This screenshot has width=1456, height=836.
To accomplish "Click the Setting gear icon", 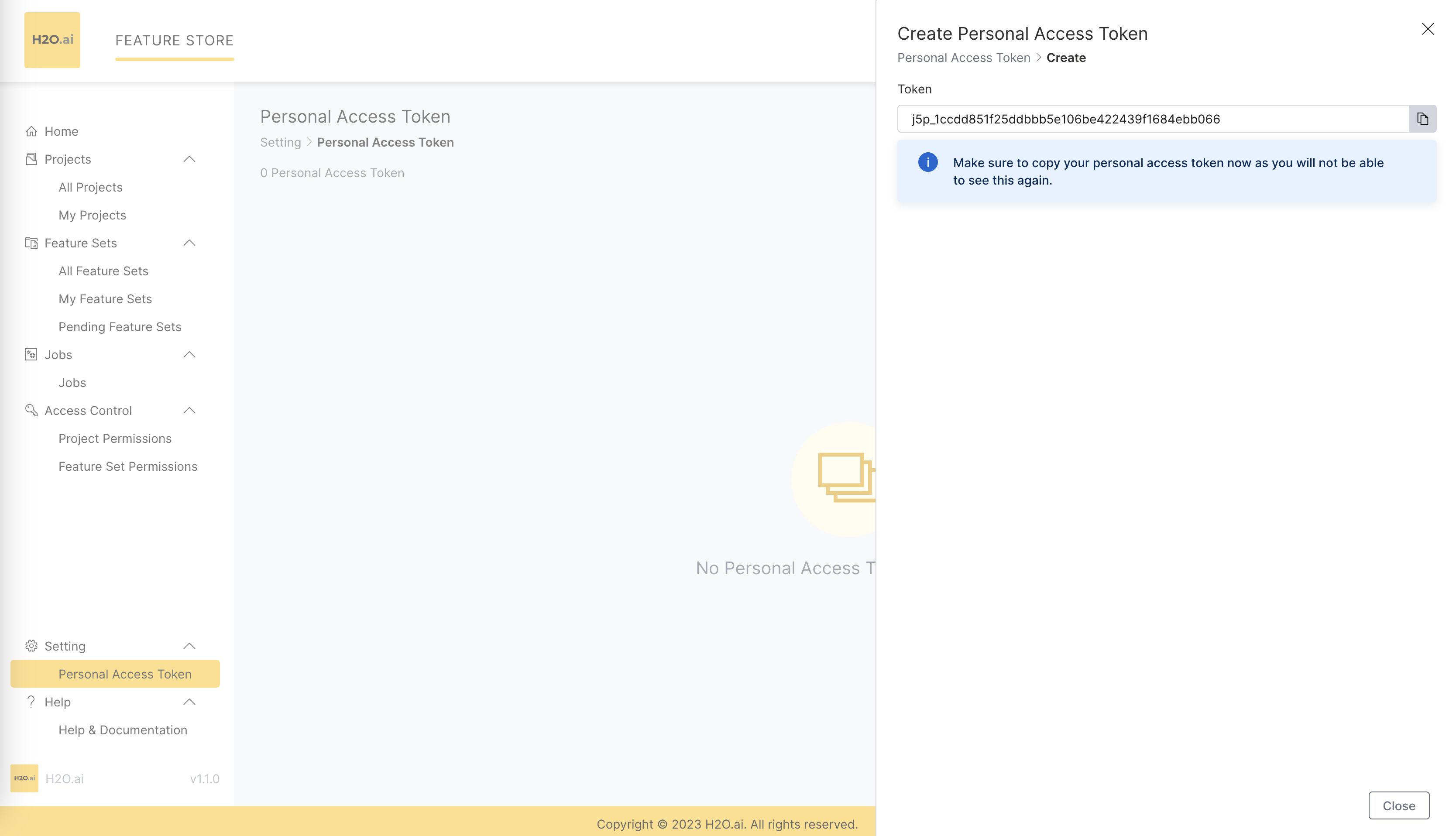I will pos(31,646).
